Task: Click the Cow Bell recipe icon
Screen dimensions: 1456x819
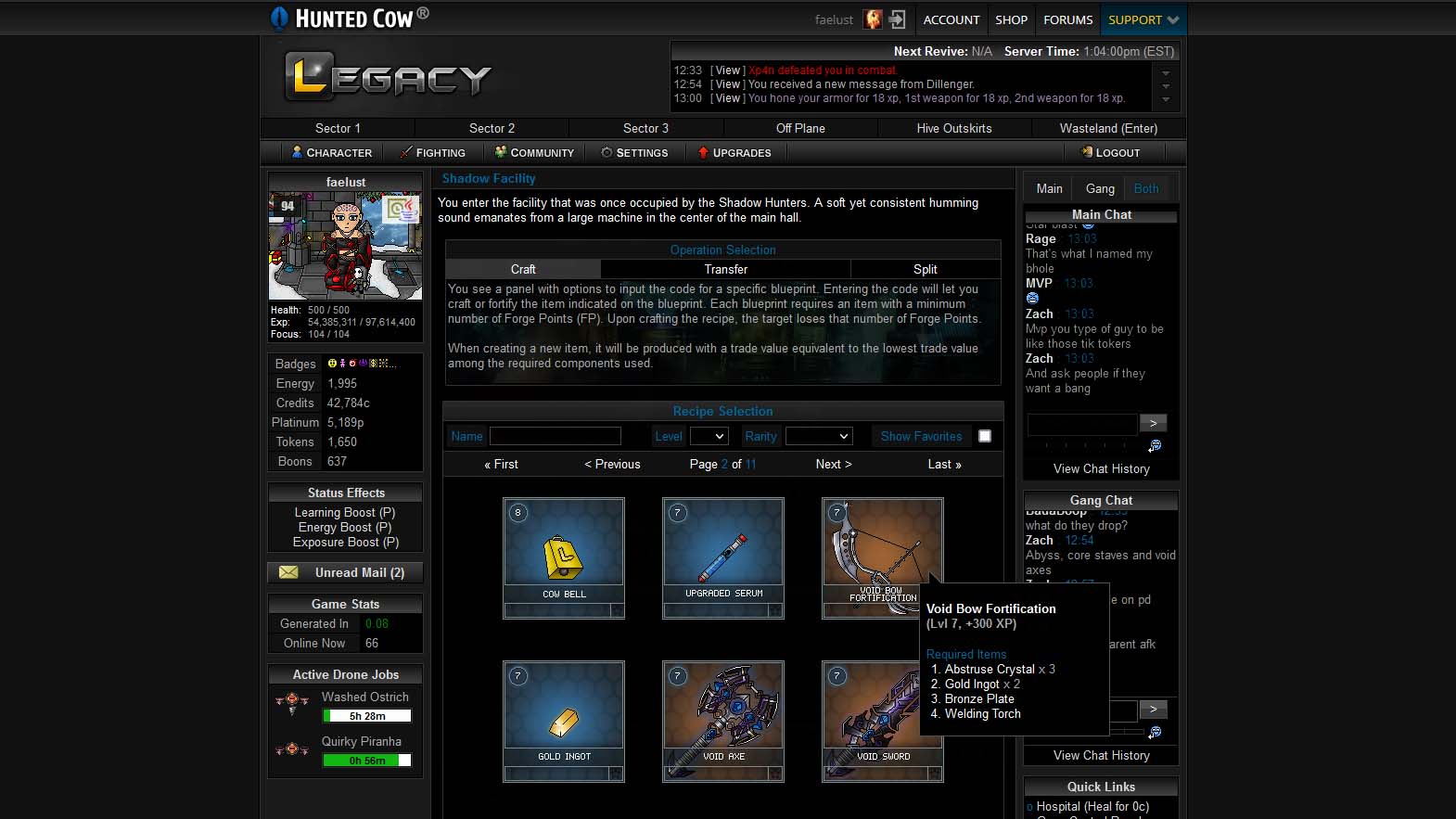Action: pos(563,550)
